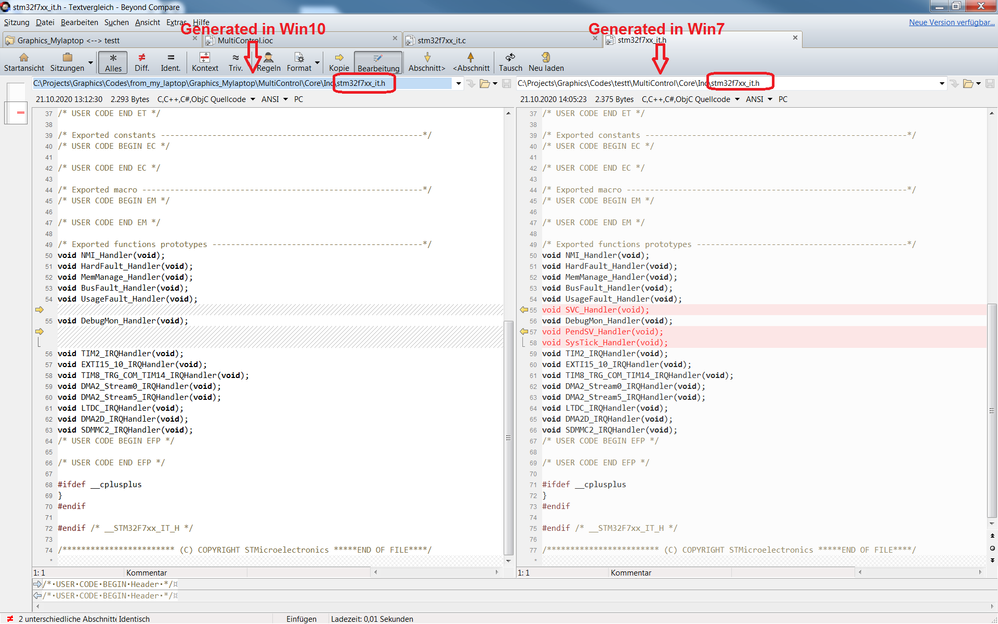The image size is (998, 624).
Task: Open the Bearbeiten menu
Action: (80, 22)
